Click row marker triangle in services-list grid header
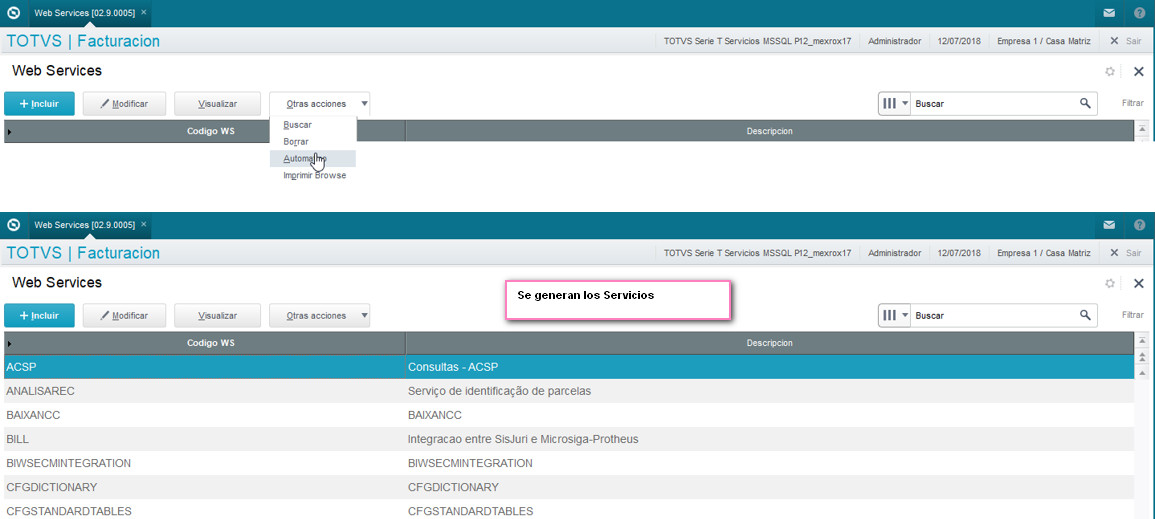This screenshot has width=1155, height=519. point(9,344)
